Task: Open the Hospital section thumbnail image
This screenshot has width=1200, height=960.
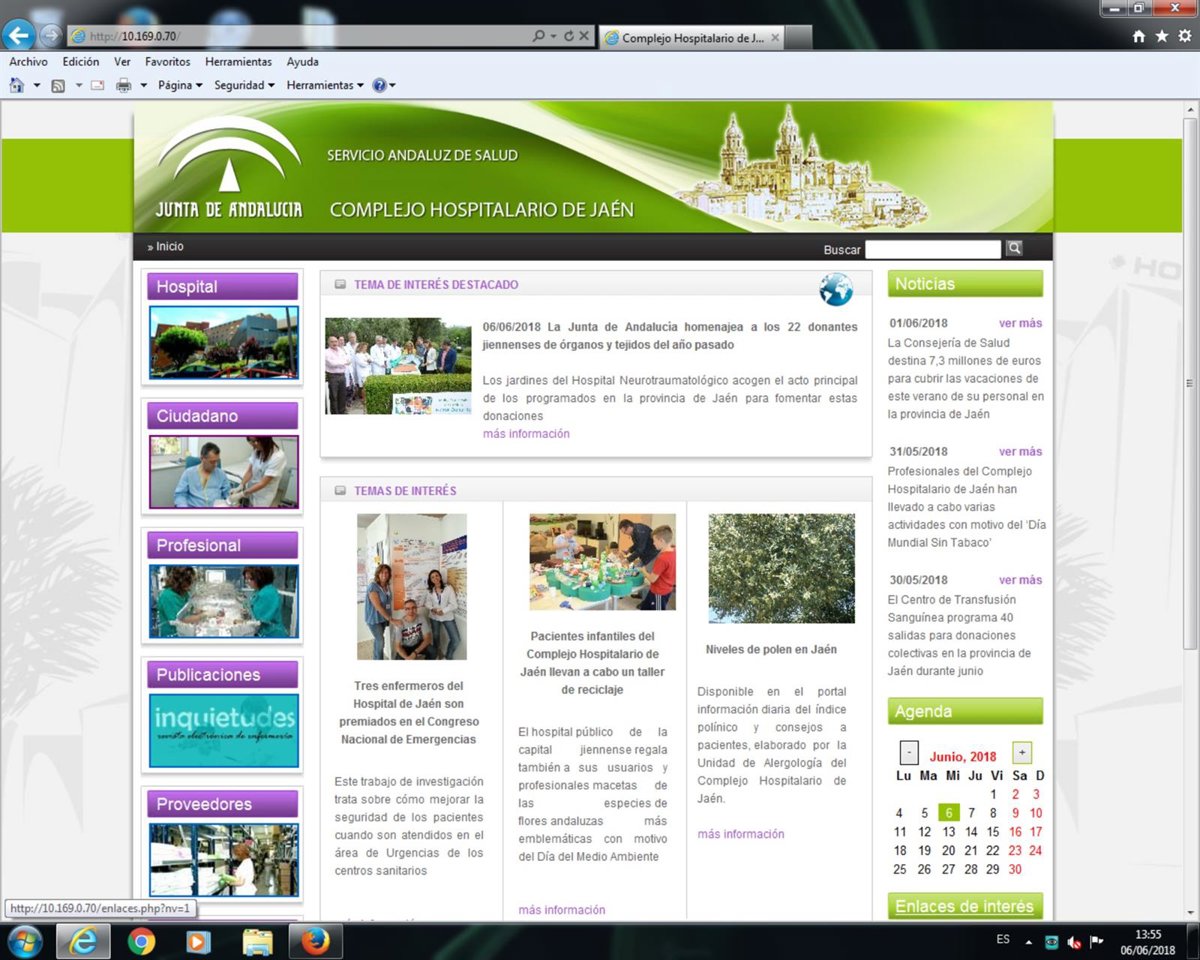Action: click(x=223, y=342)
